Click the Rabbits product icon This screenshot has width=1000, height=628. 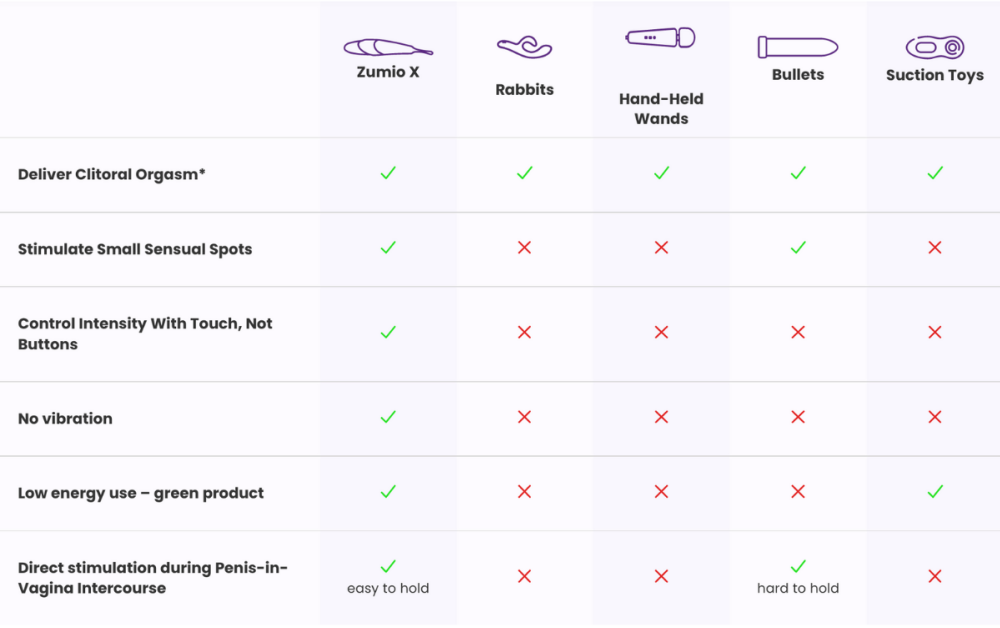pyautogui.click(x=524, y=47)
